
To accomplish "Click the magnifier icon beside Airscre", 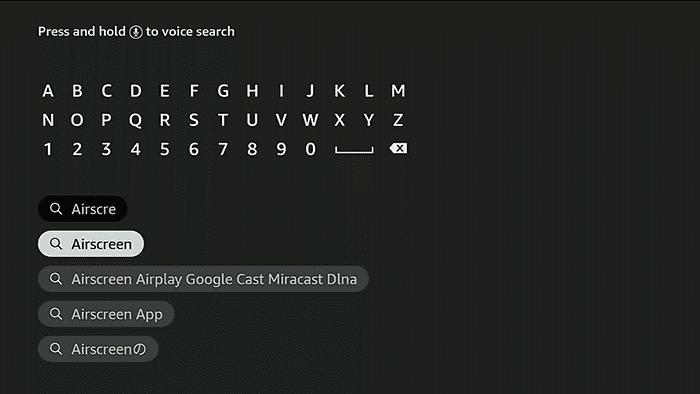I will click(56, 208).
